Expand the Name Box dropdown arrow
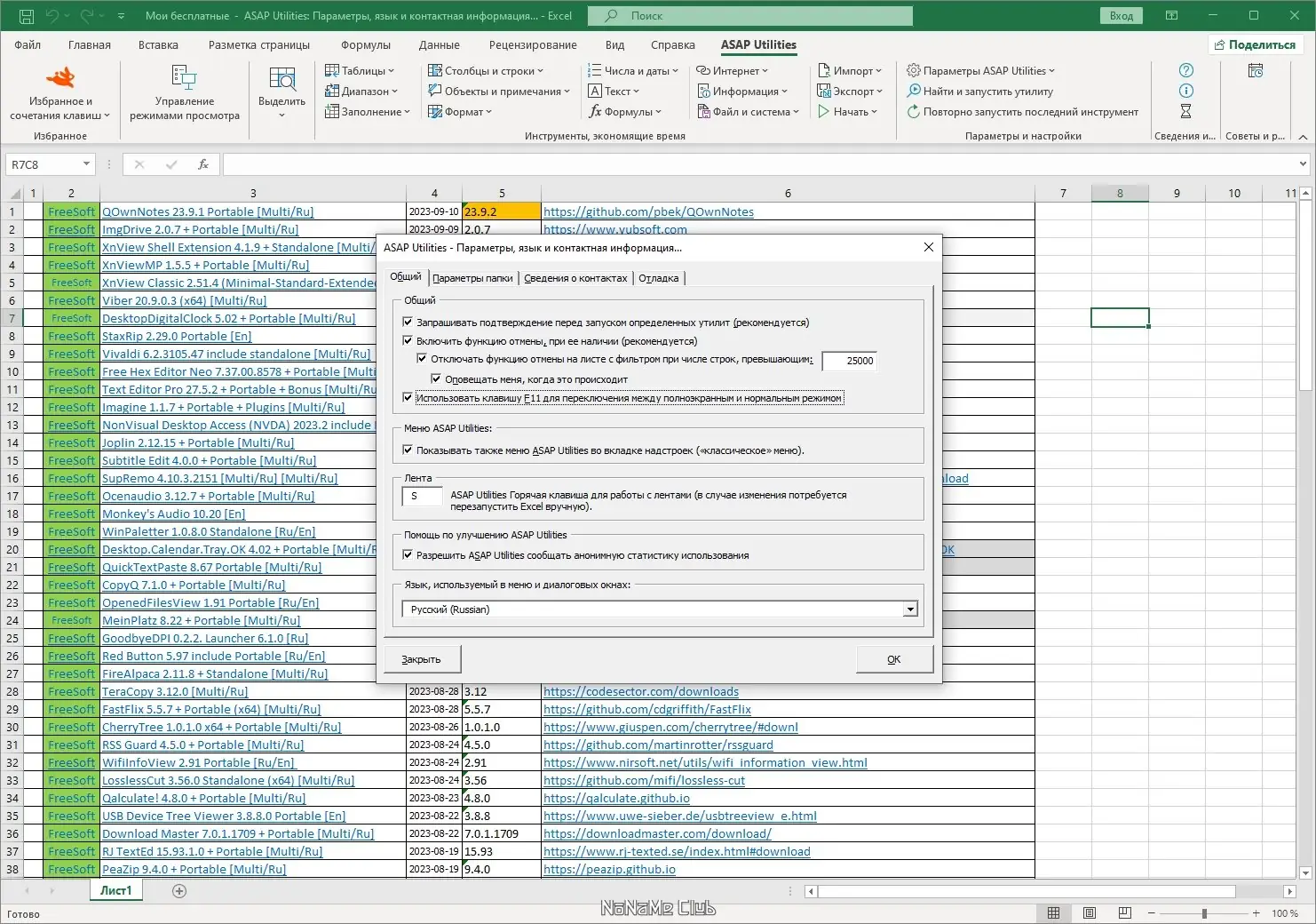 coord(86,164)
